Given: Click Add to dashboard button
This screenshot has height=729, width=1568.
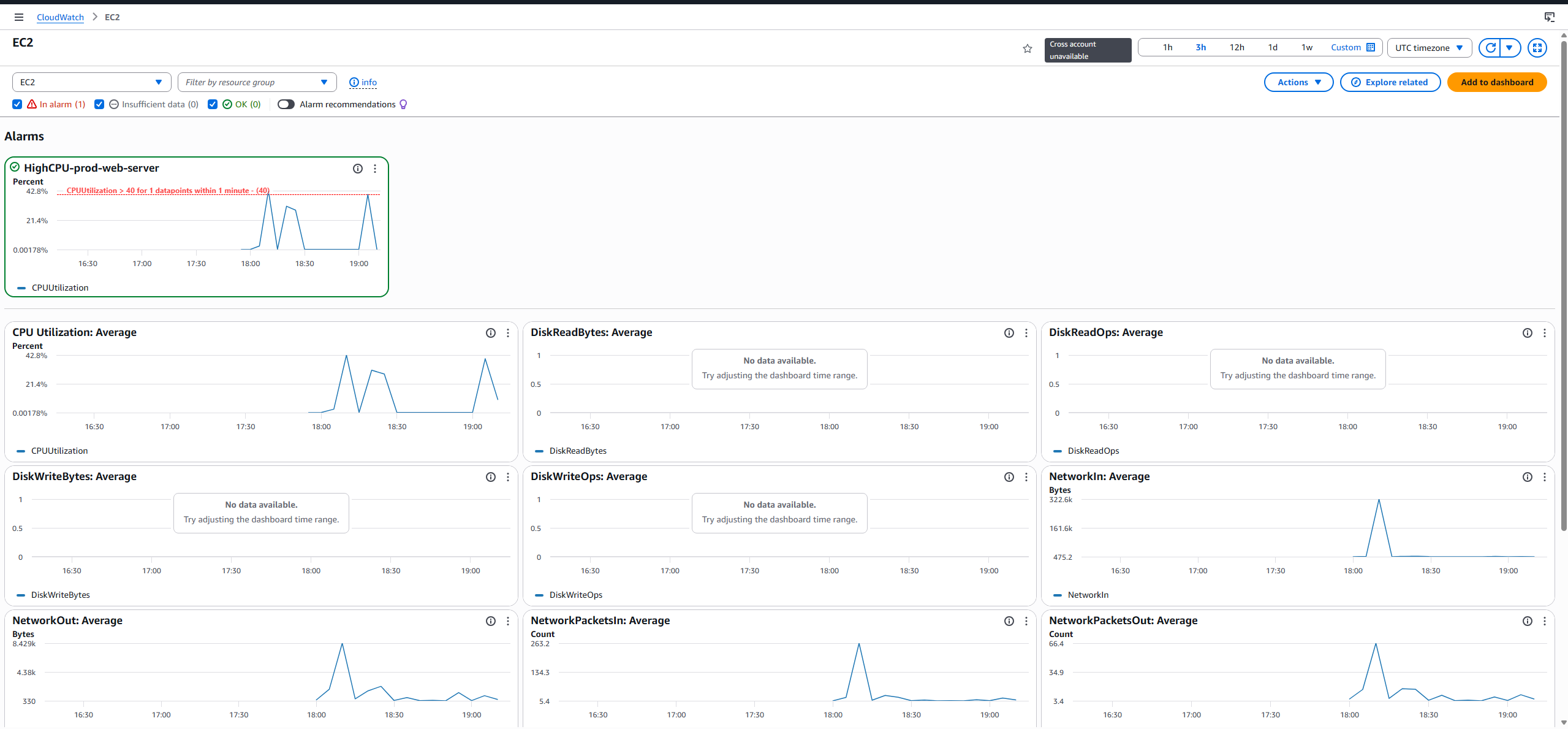Looking at the screenshot, I should click(x=1496, y=82).
